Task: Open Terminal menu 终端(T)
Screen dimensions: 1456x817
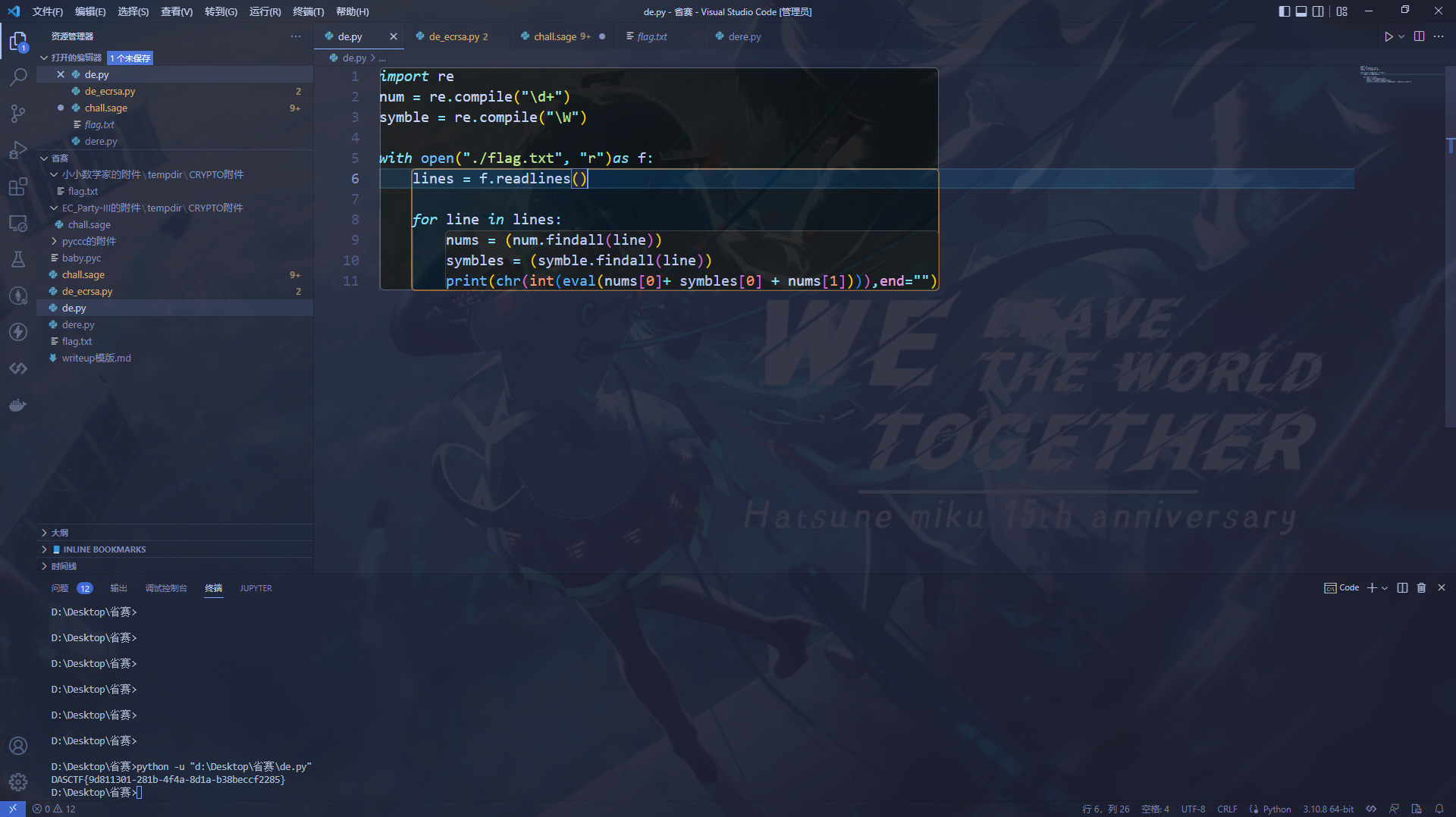Action: (308, 11)
